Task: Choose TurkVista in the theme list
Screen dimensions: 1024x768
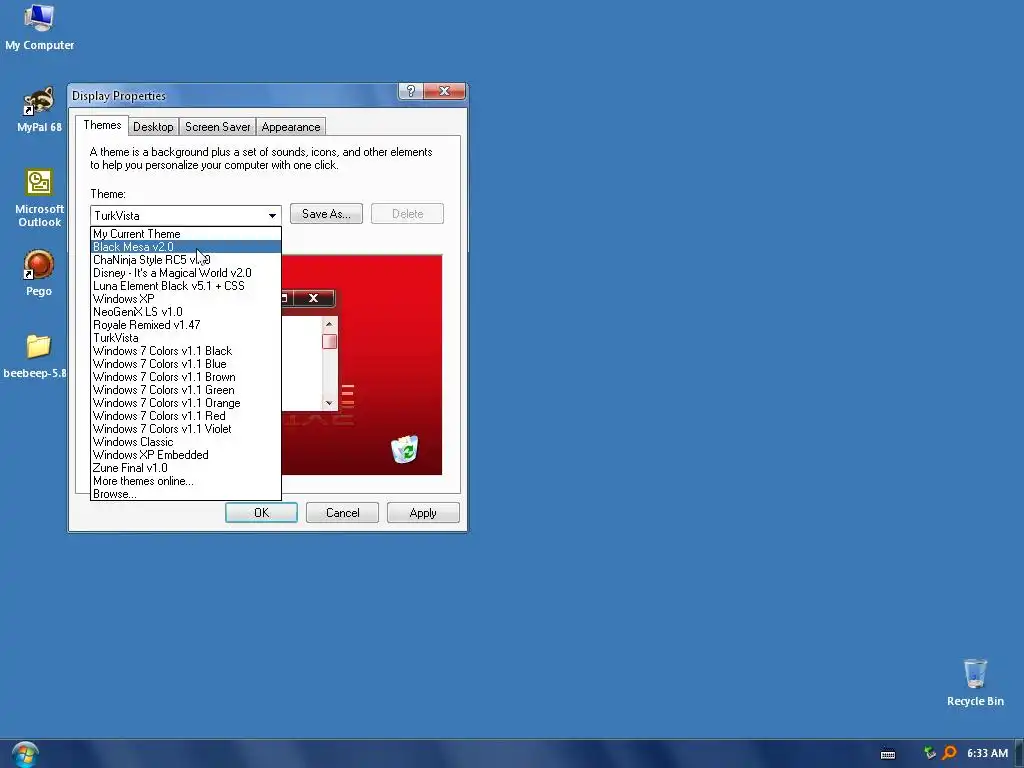Action: click(185, 338)
